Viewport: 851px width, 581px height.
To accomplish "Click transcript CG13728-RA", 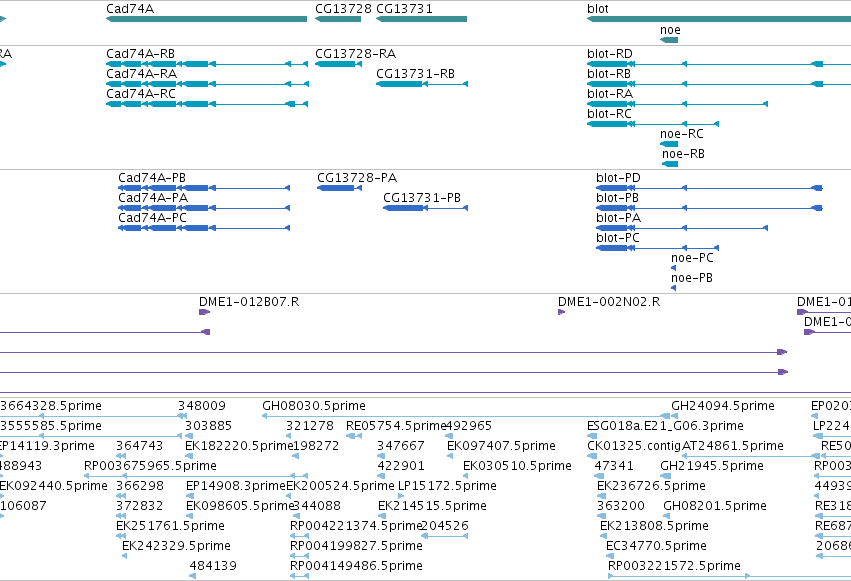I will click(355, 54).
